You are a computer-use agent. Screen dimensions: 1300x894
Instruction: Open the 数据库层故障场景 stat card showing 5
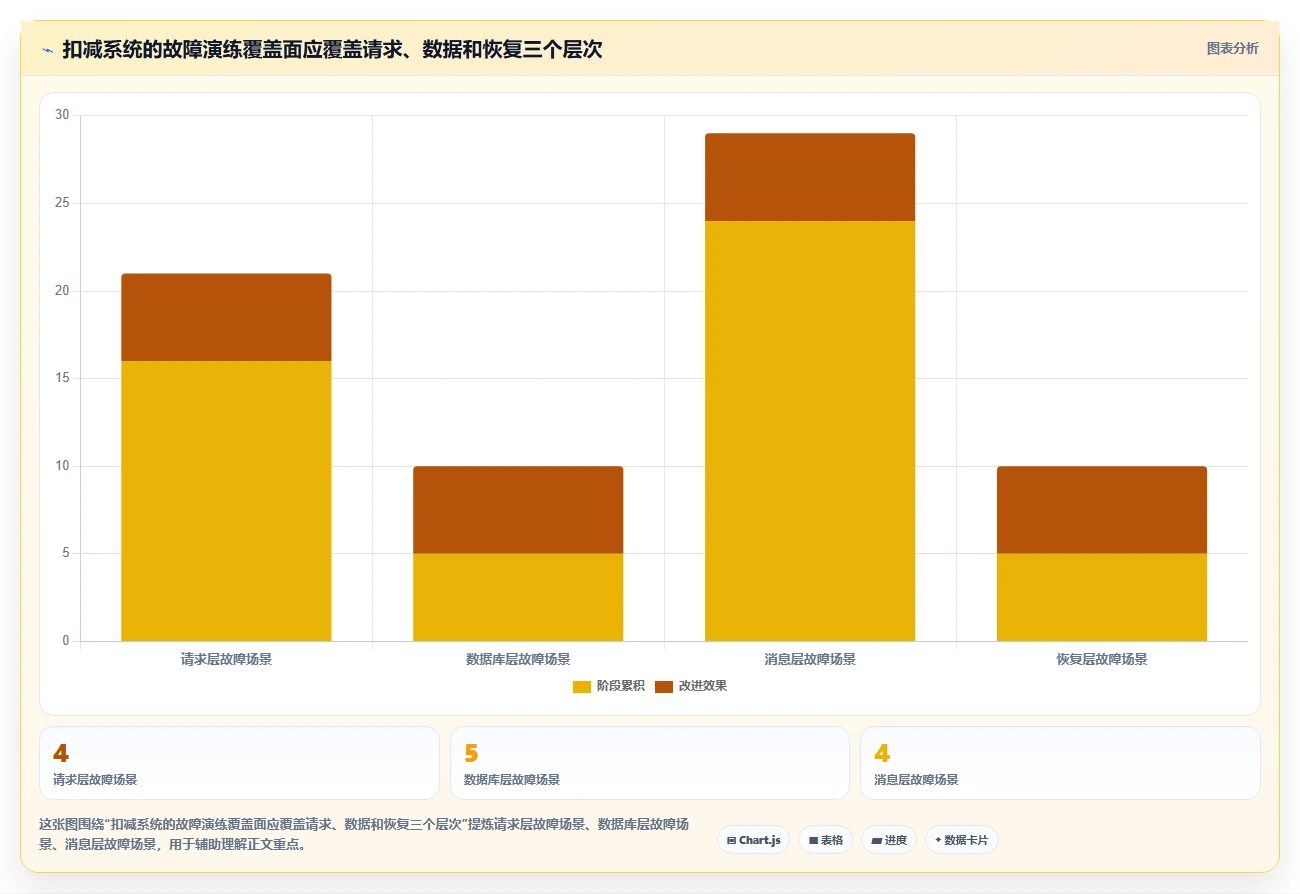[x=650, y=763]
